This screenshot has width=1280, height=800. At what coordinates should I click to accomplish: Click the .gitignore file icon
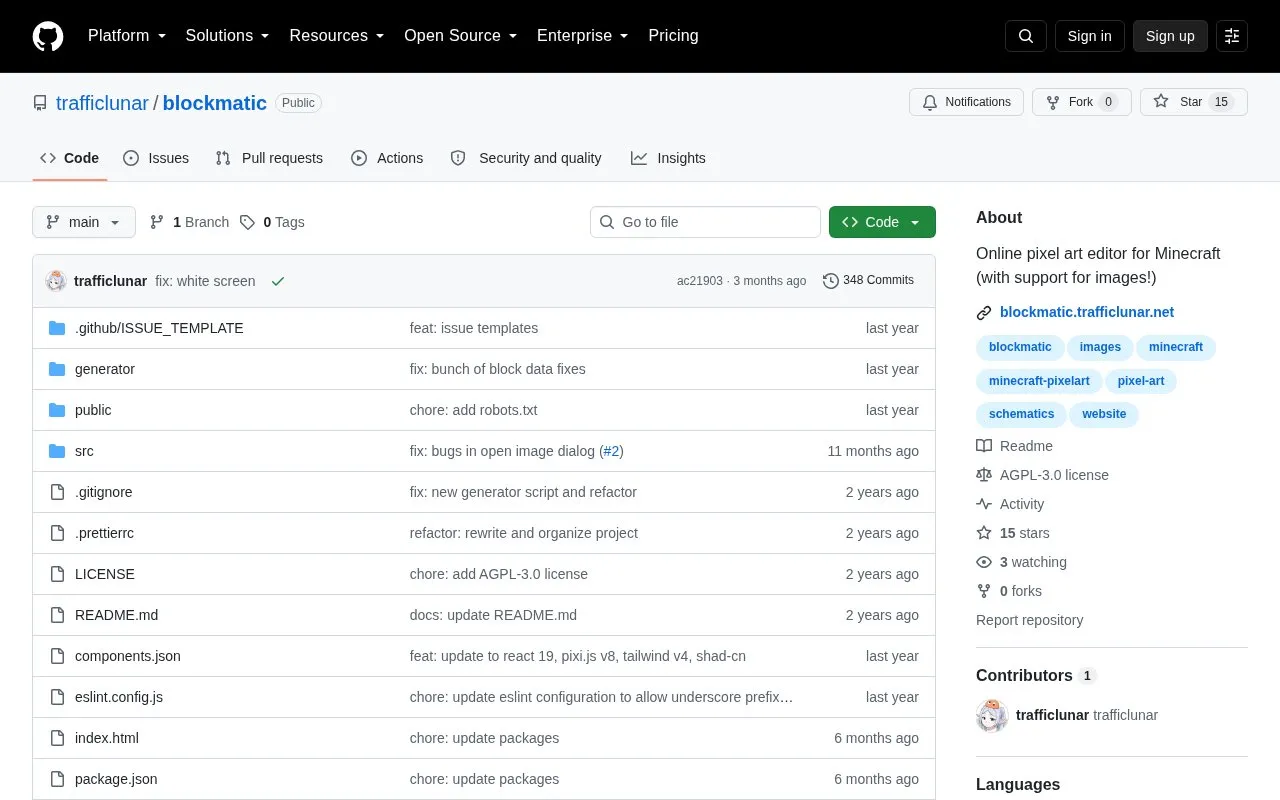point(57,492)
